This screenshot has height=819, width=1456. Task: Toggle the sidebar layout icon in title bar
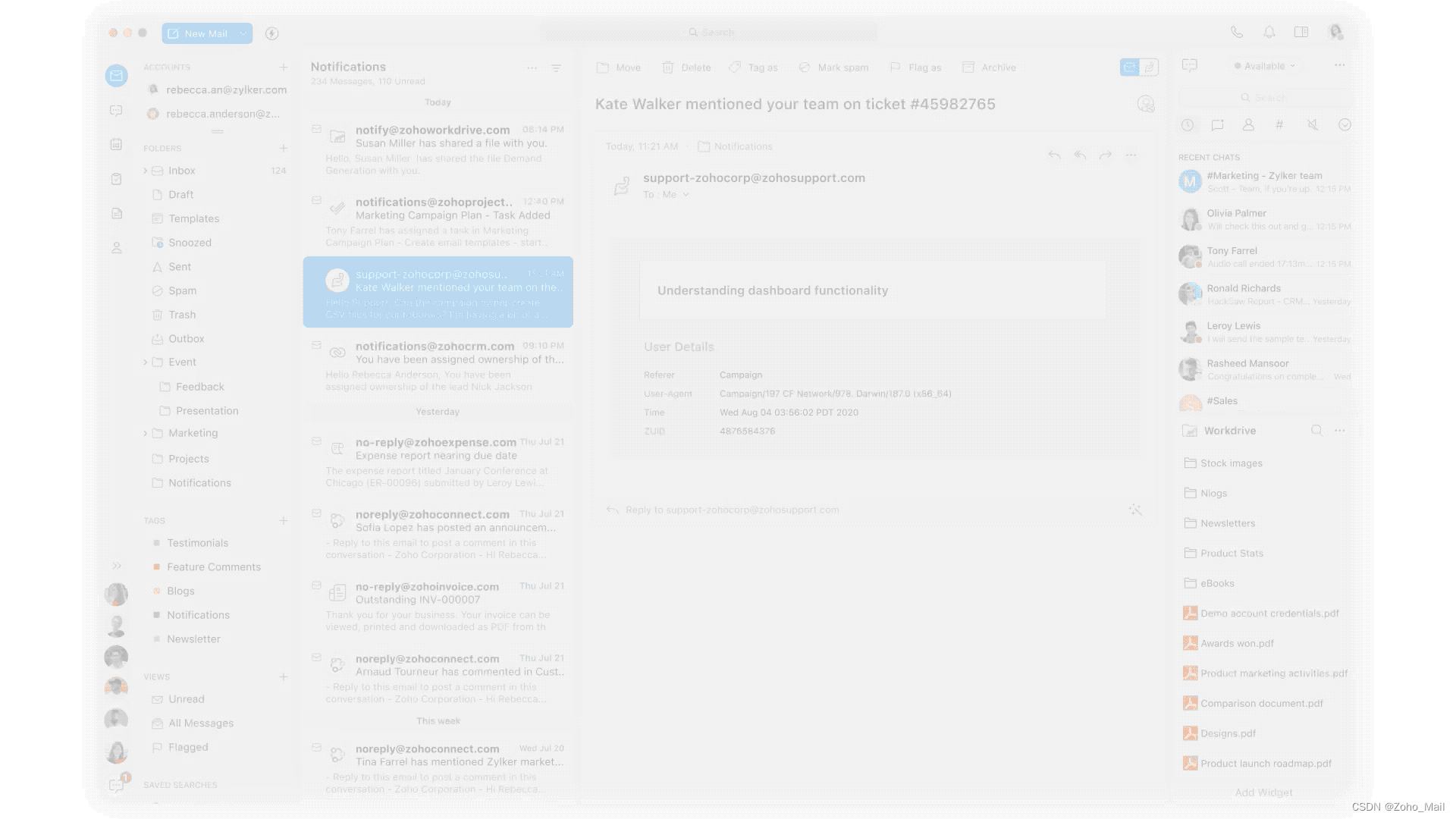click(x=1301, y=33)
